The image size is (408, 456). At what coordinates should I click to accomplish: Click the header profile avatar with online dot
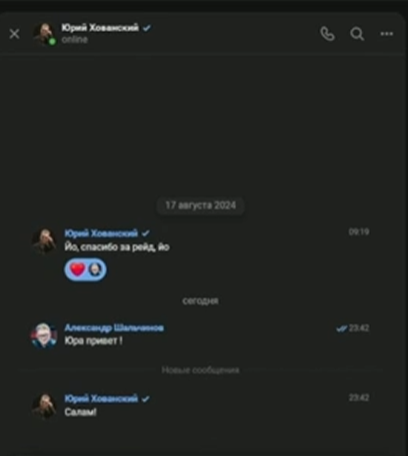(x=44, y=34)
